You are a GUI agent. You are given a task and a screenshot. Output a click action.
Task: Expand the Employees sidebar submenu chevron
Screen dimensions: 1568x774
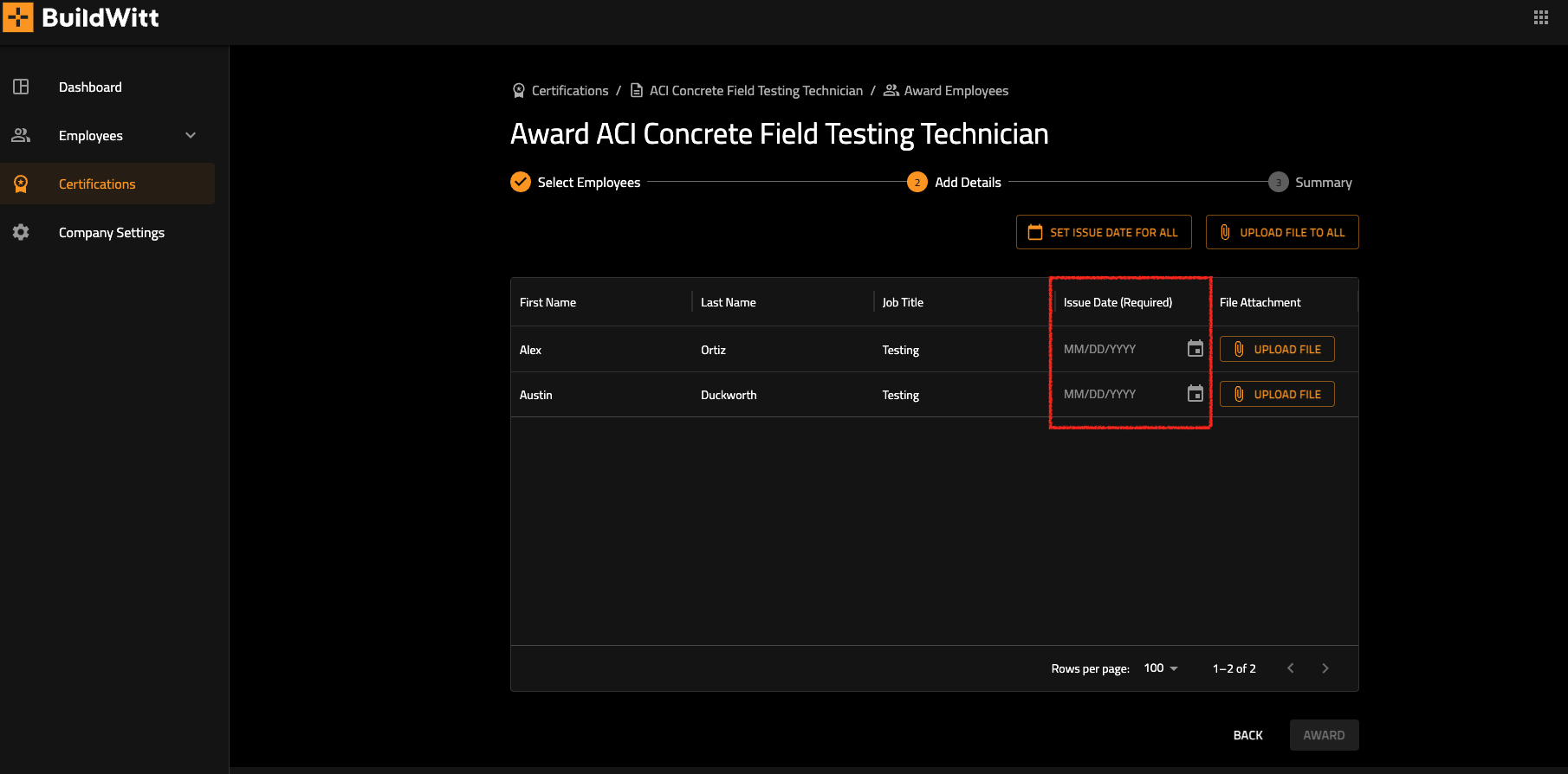[x=191, y=135]
